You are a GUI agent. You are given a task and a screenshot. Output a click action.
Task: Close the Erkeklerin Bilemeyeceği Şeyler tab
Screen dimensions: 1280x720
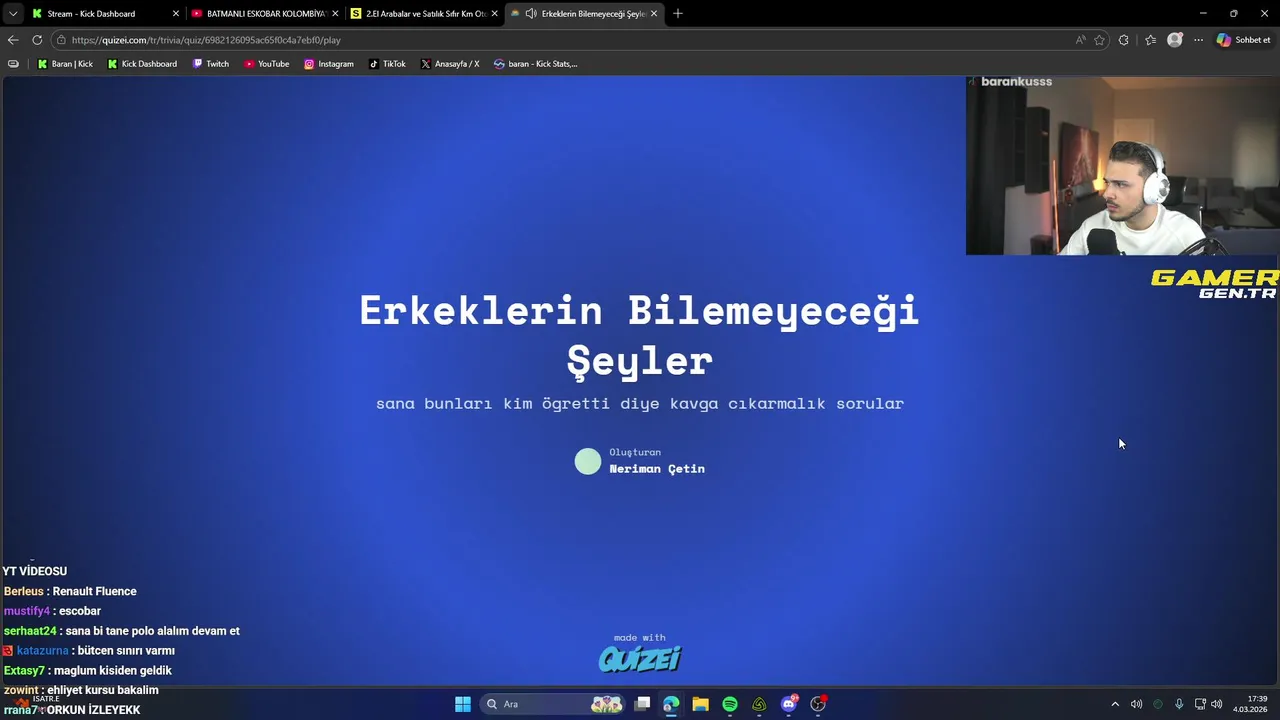pyautogui.click(x=654, y=13)
